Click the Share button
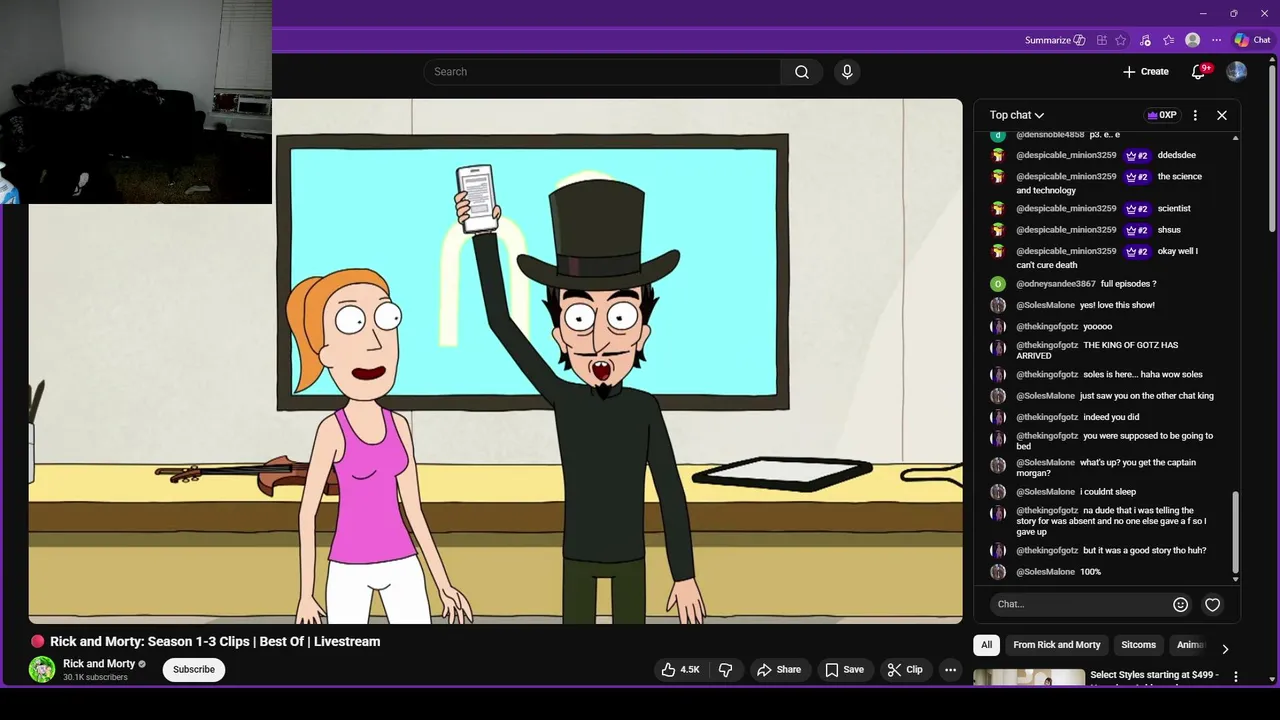1280x720 pixels. click(x=779, y=670)
